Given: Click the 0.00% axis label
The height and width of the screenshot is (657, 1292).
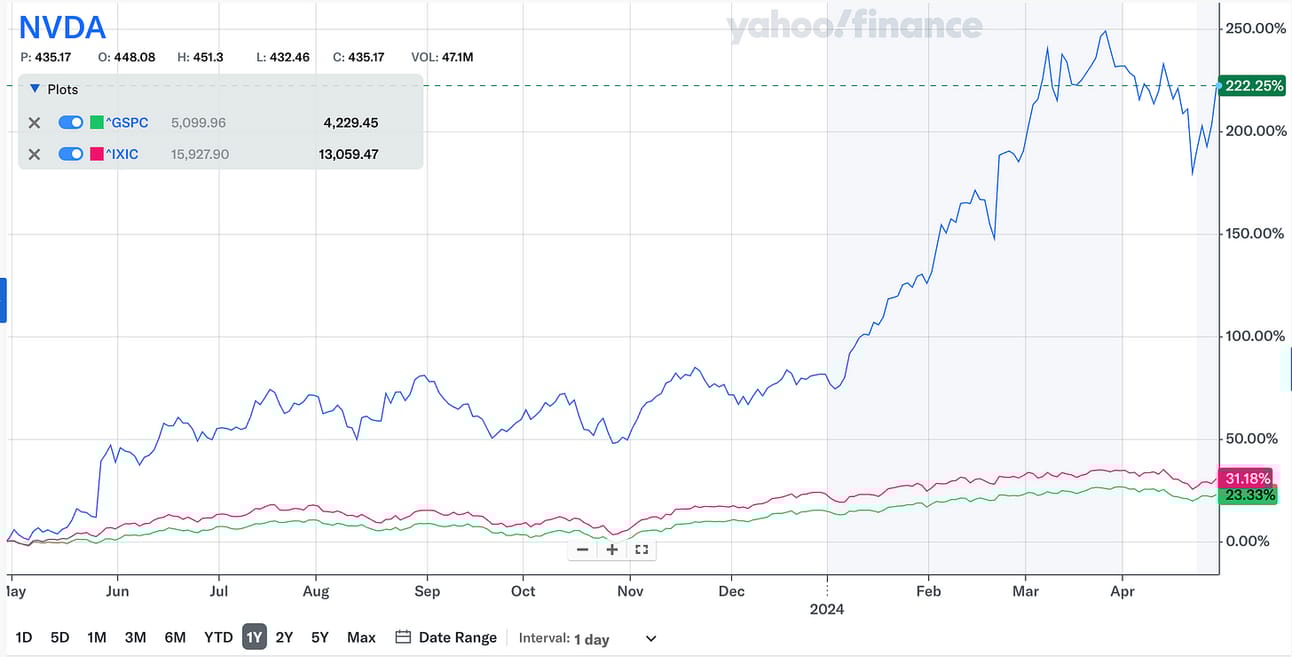Looking at the screenshot, I should [x=1248, y=541].
